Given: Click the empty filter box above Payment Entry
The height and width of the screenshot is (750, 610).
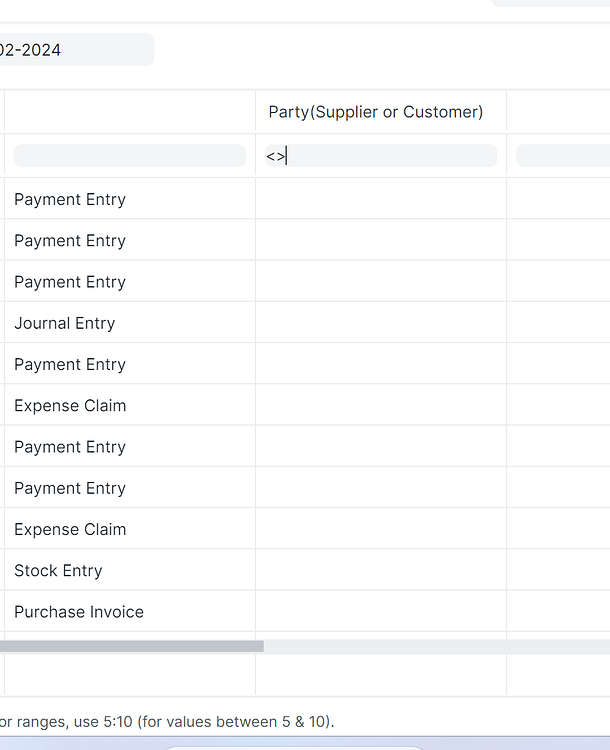Looking at the screenshot, I should pos(130,156).
